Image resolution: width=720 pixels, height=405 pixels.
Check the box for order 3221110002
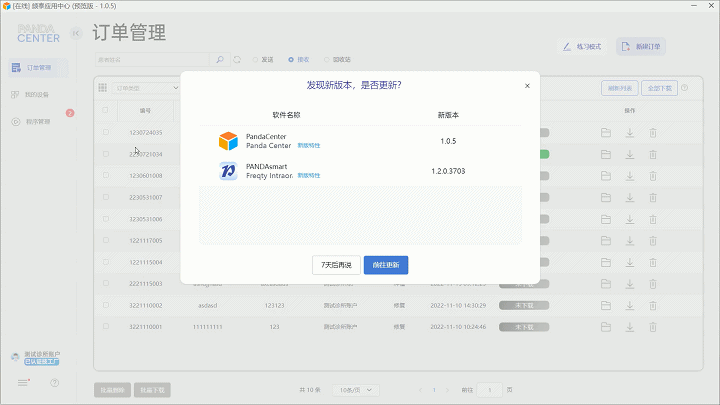coord(106,305)
